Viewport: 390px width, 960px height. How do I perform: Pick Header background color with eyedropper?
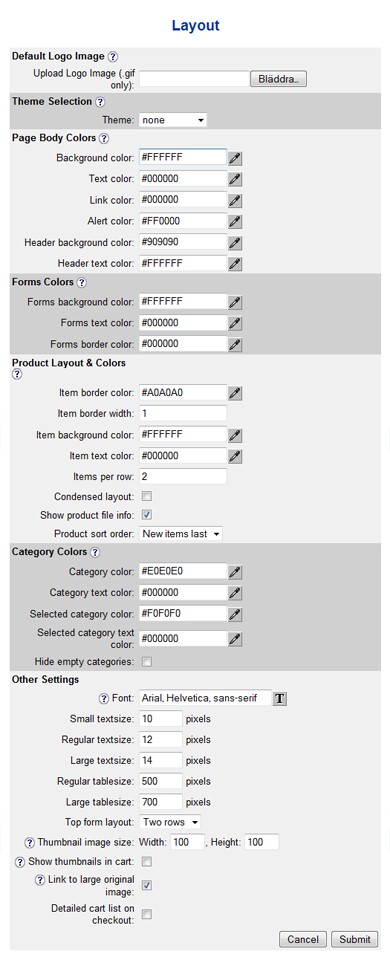pyautogui.click(x=235, y=242)
